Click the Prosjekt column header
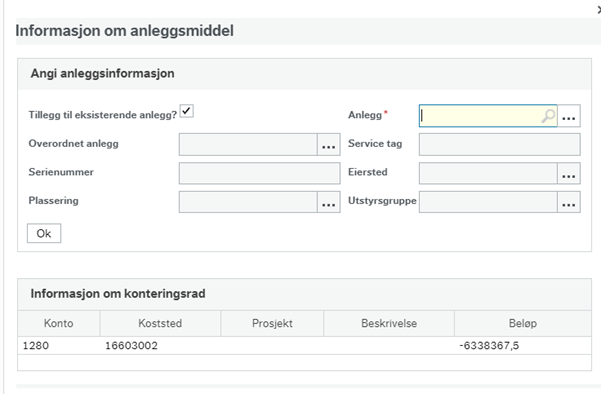Viewport: 601px width, 394px height. (272, 323)
